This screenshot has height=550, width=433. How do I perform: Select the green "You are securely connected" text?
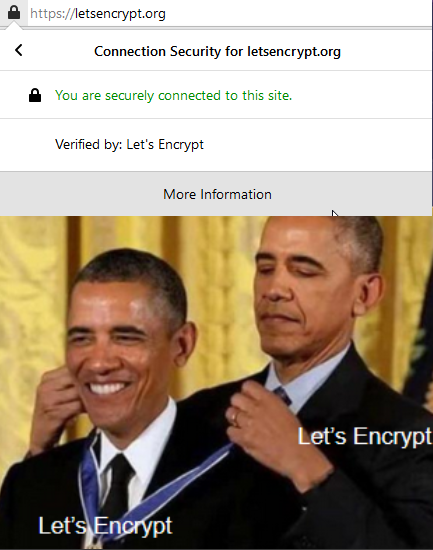[173, 95]
